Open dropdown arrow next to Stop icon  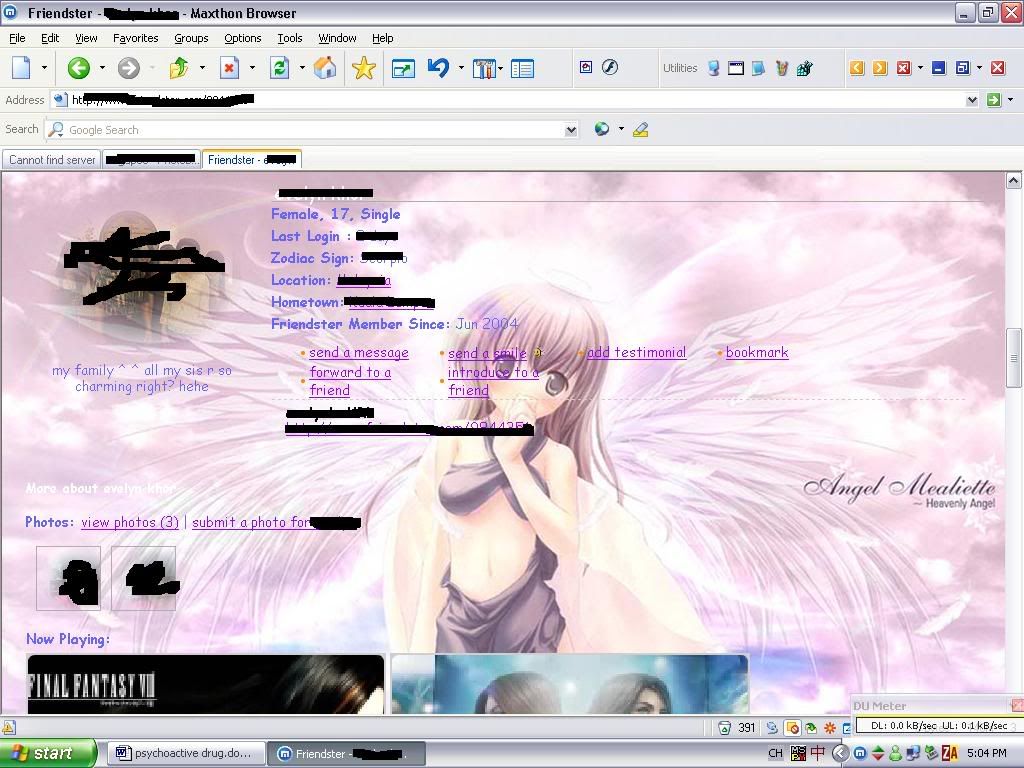click(252, 67)
